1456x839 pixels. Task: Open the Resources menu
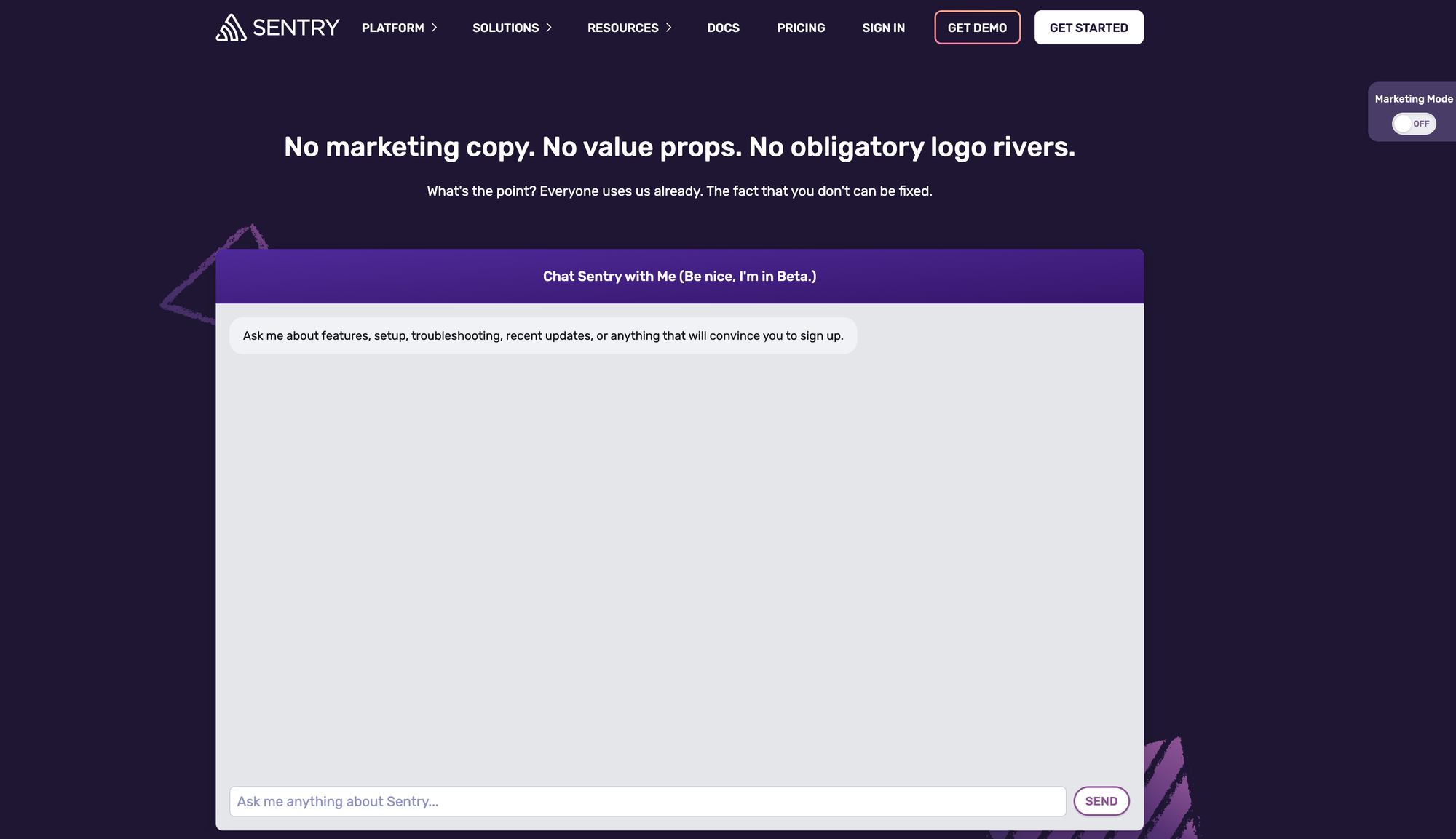coord(622,28)
